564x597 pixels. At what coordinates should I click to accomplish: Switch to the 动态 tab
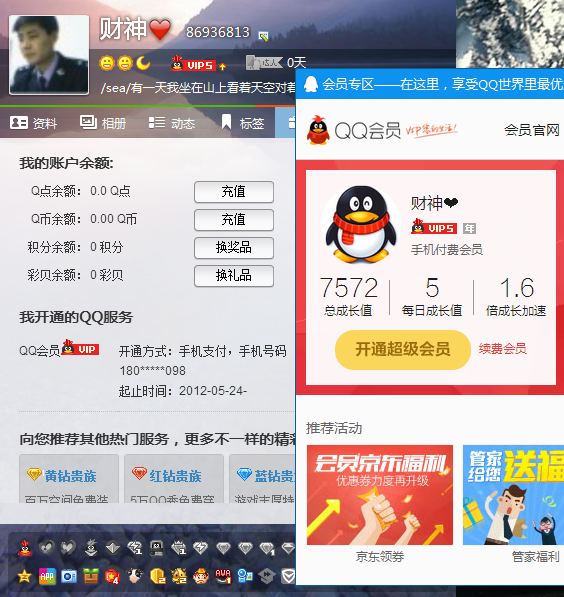(172, 123)
